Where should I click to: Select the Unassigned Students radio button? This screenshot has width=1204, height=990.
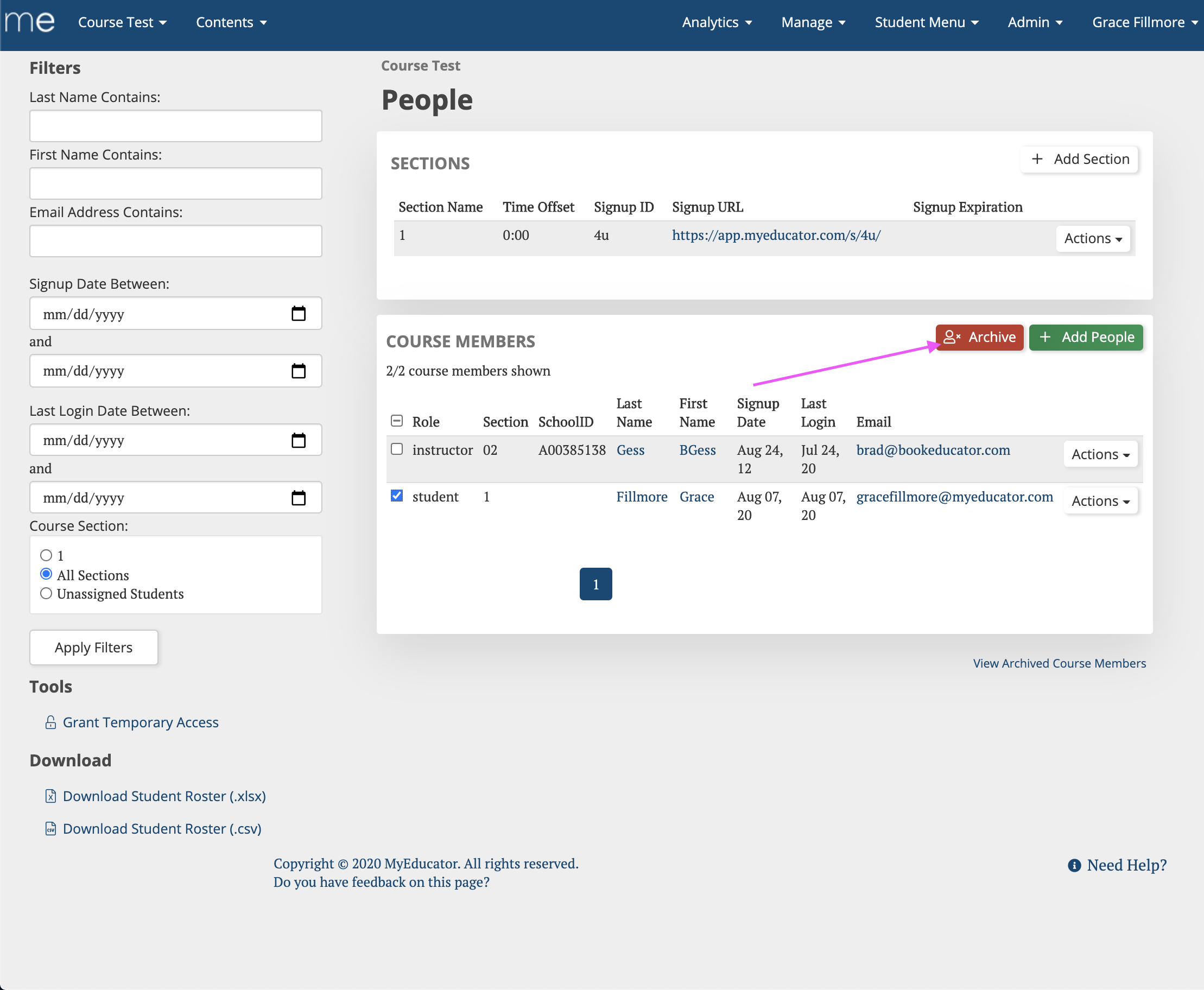click(46, 594)
